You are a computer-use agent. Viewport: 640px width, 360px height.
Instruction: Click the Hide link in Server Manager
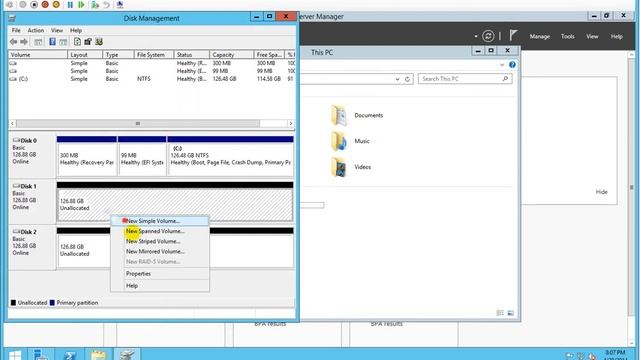601,192
